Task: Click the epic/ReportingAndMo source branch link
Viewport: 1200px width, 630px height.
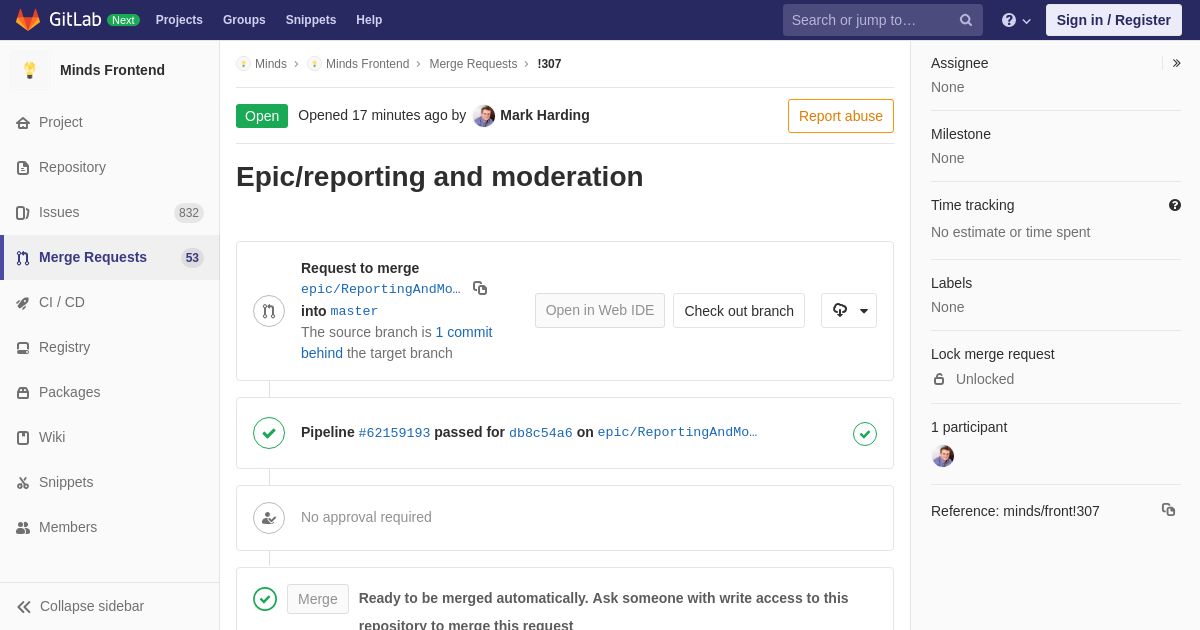Action: point(381,289)
